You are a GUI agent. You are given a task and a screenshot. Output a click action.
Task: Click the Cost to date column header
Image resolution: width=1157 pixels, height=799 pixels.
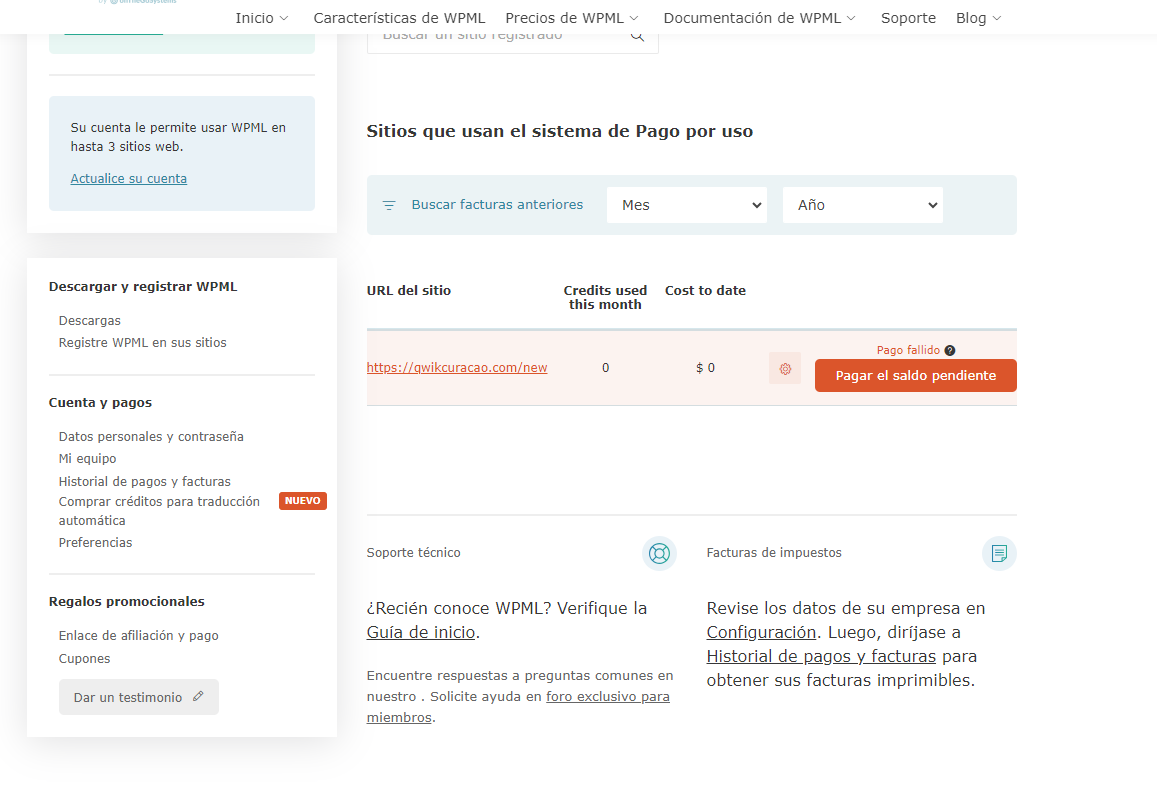[705, 291]
